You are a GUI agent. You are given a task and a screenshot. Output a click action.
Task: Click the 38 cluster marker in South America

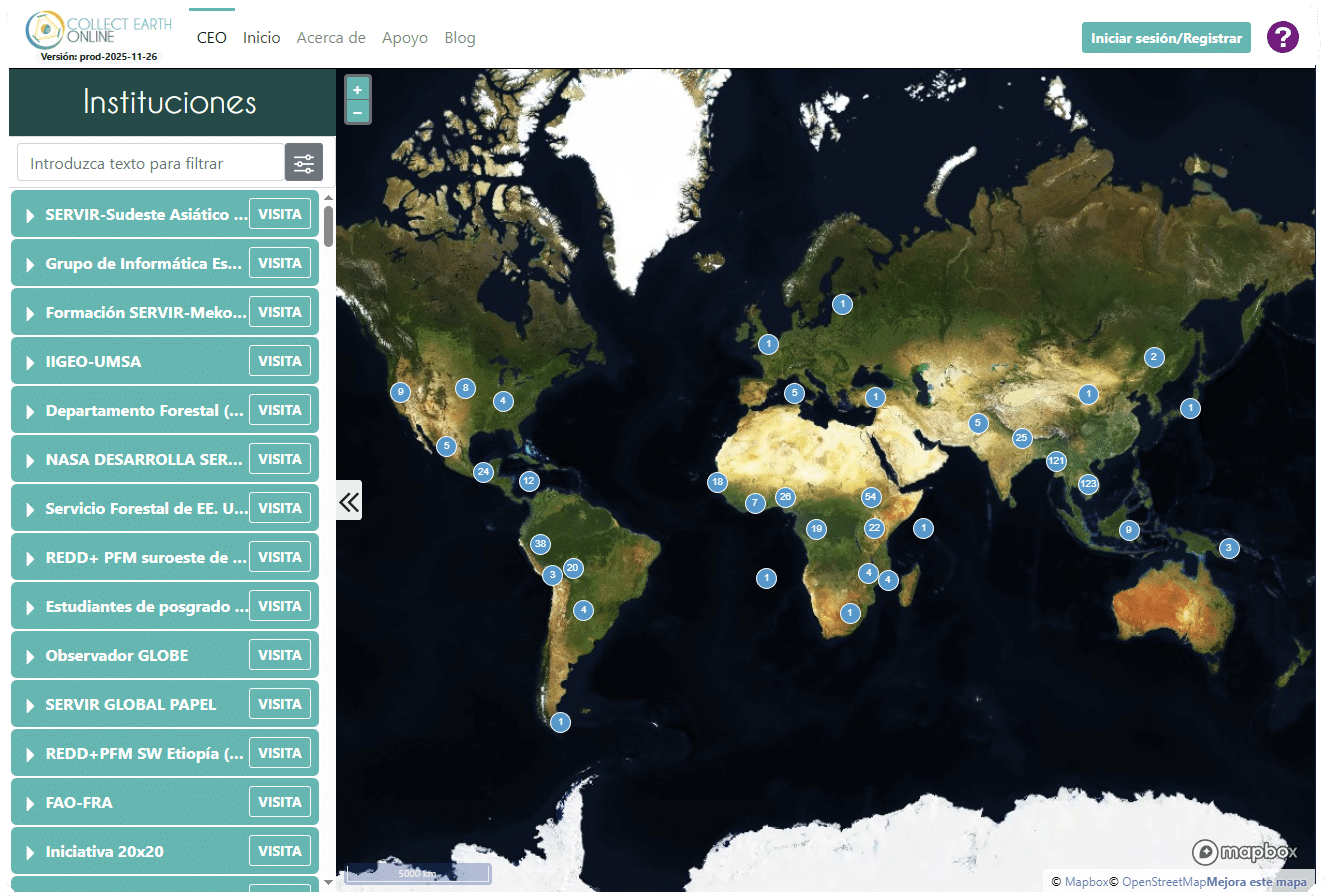(x=540, y=544)
